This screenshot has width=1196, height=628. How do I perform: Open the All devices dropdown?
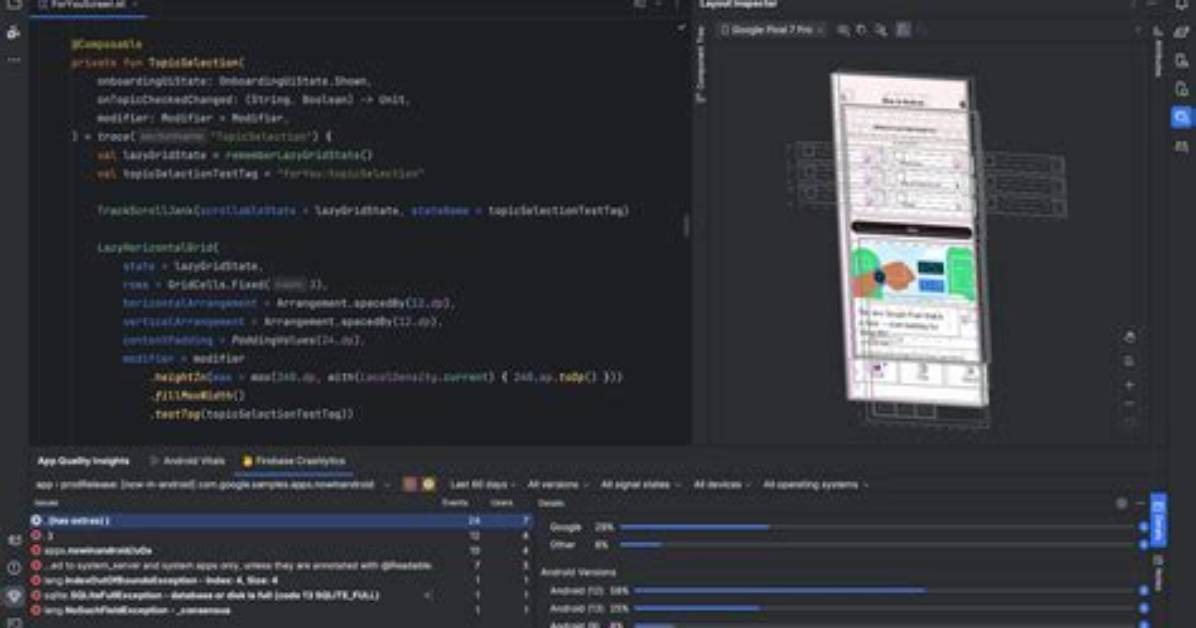click(x=721, y=485)
